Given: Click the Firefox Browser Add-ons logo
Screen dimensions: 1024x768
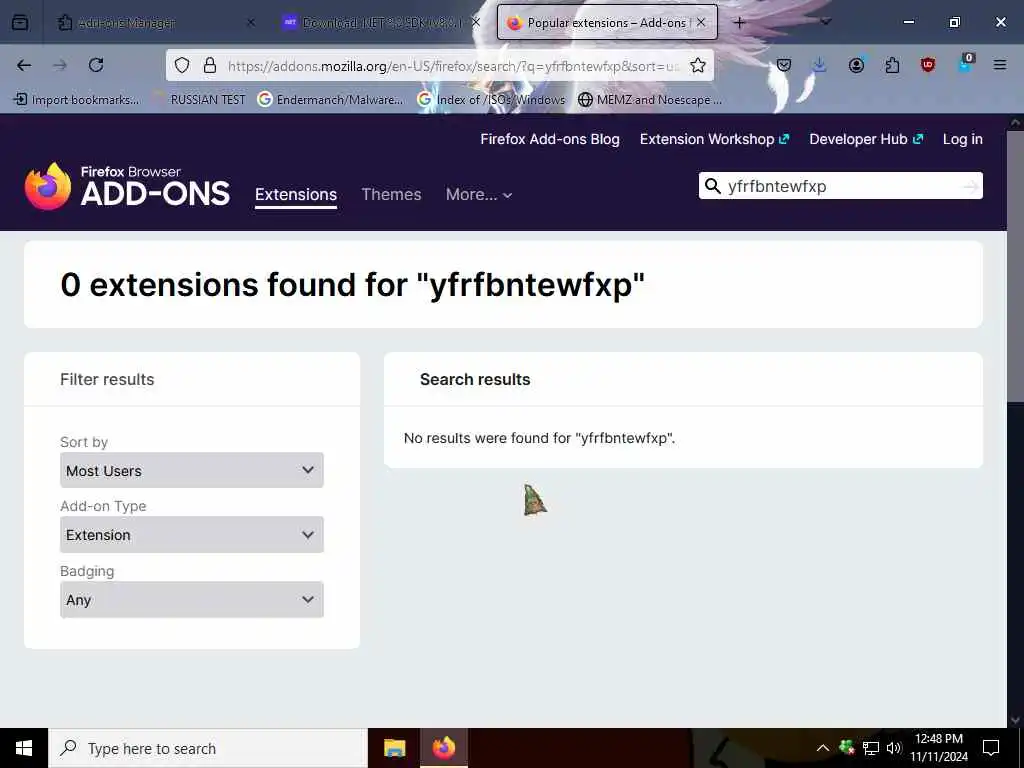Looking at the screenshot, I should click(x=127, y=186).
